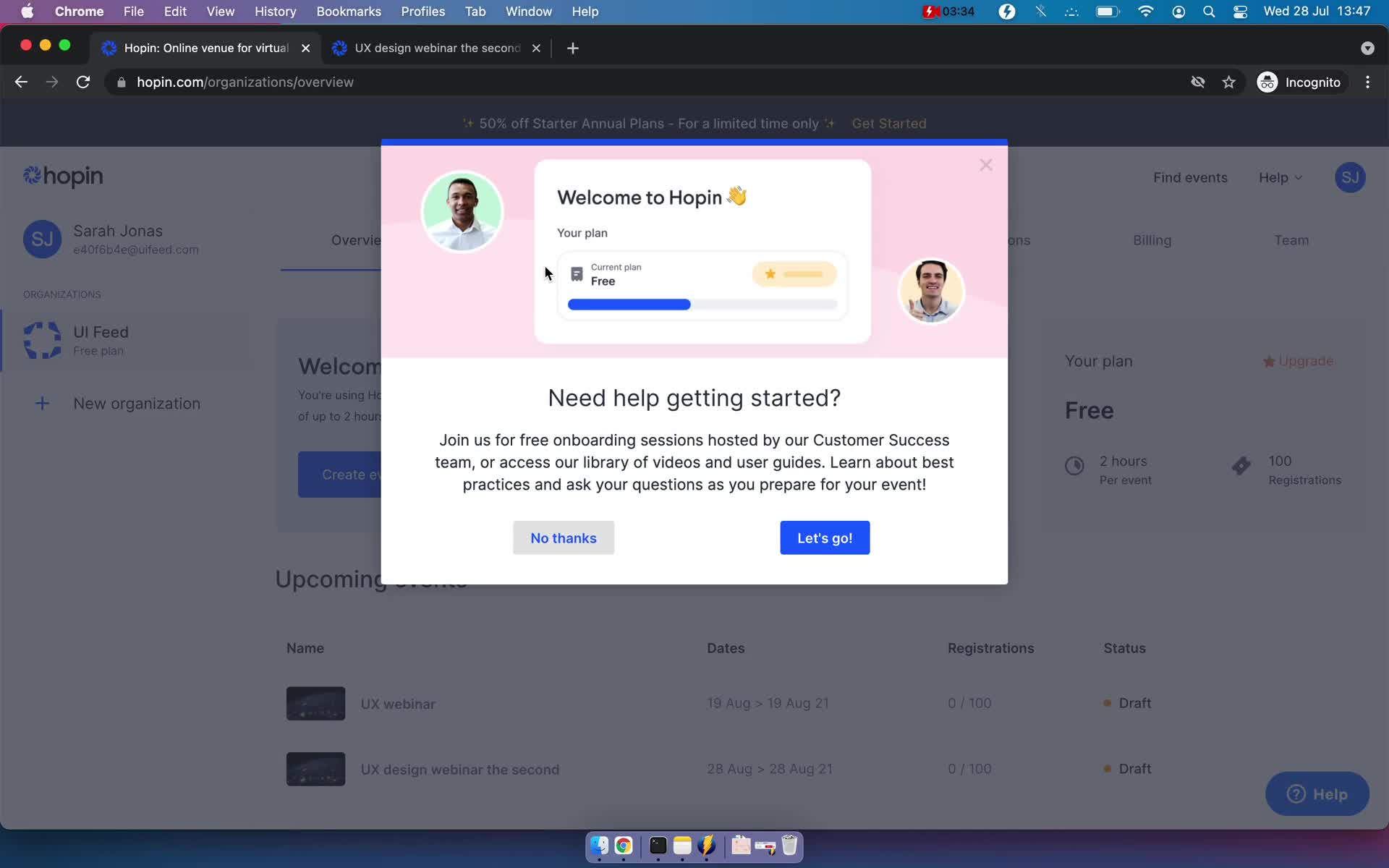Click the Sarah Jonas SJ avatar in sidebar
1389x868 pixels.
42,239
